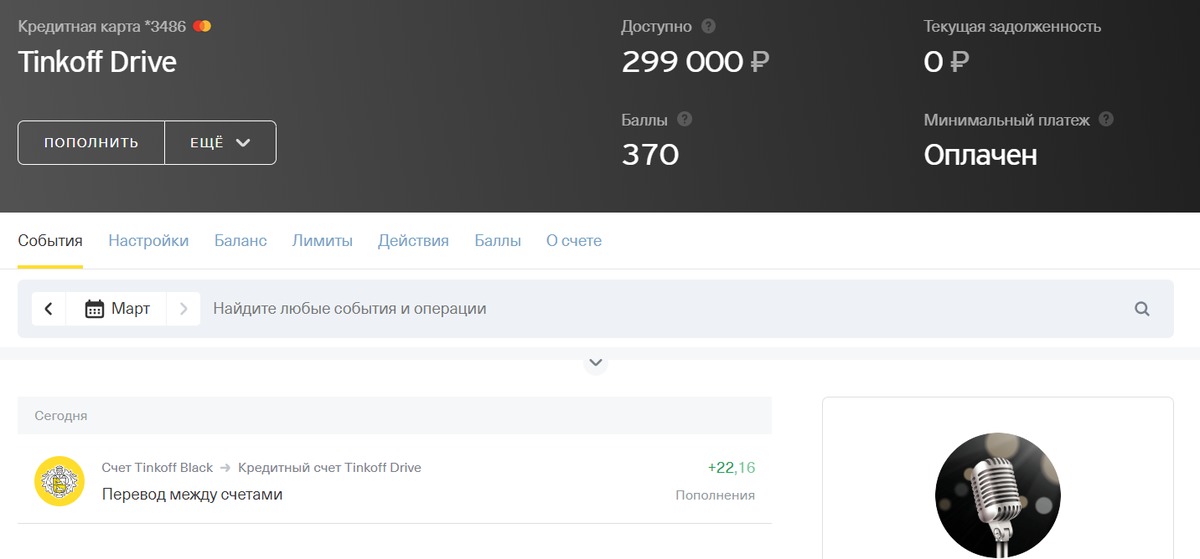Click the search magnifier icon

[1142, 309]
